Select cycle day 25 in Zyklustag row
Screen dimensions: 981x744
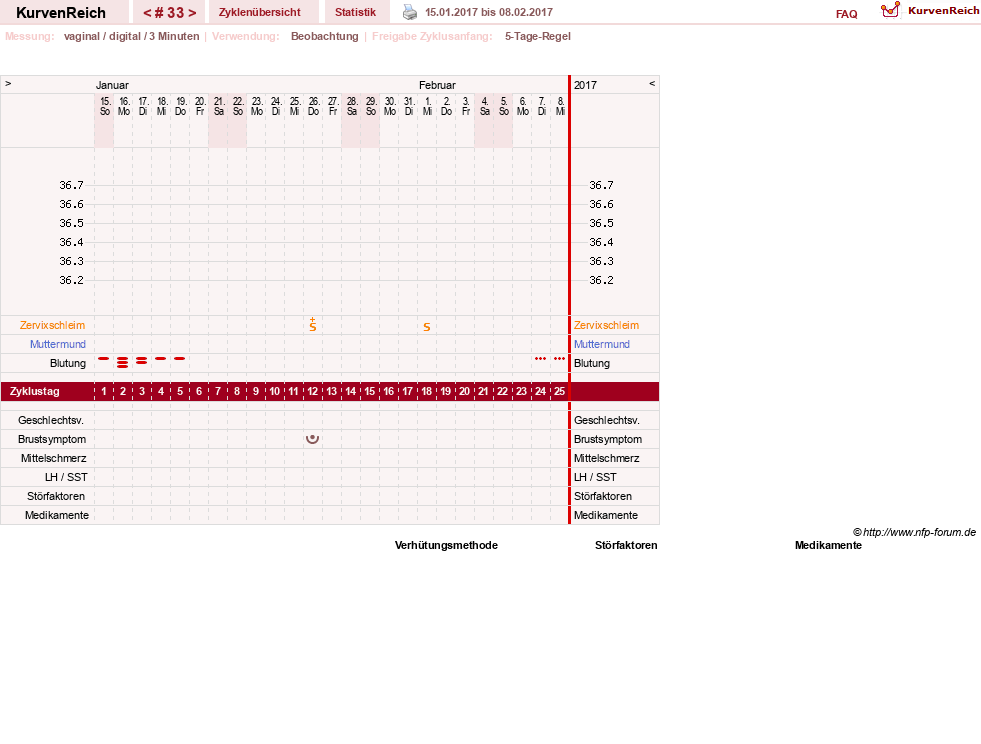pos(559,392)
